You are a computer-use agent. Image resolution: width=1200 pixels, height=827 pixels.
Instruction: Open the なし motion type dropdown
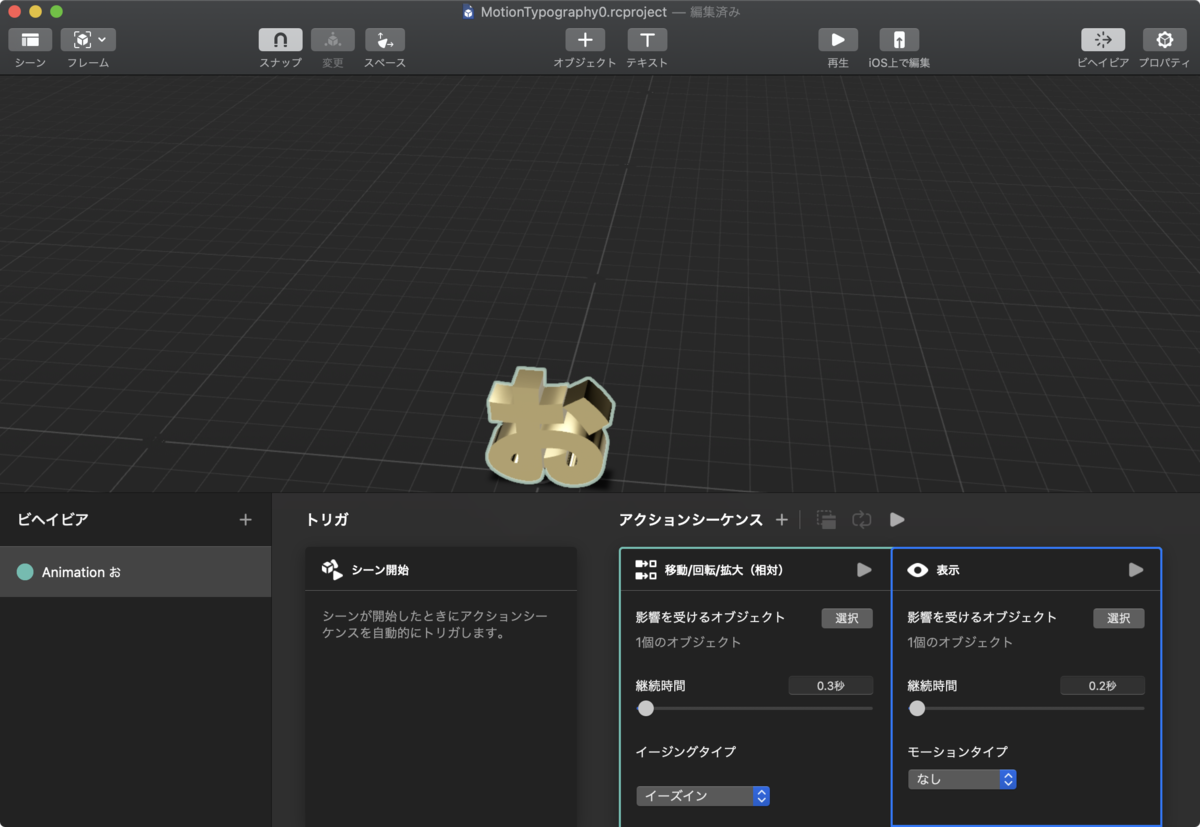pos(962,779)
